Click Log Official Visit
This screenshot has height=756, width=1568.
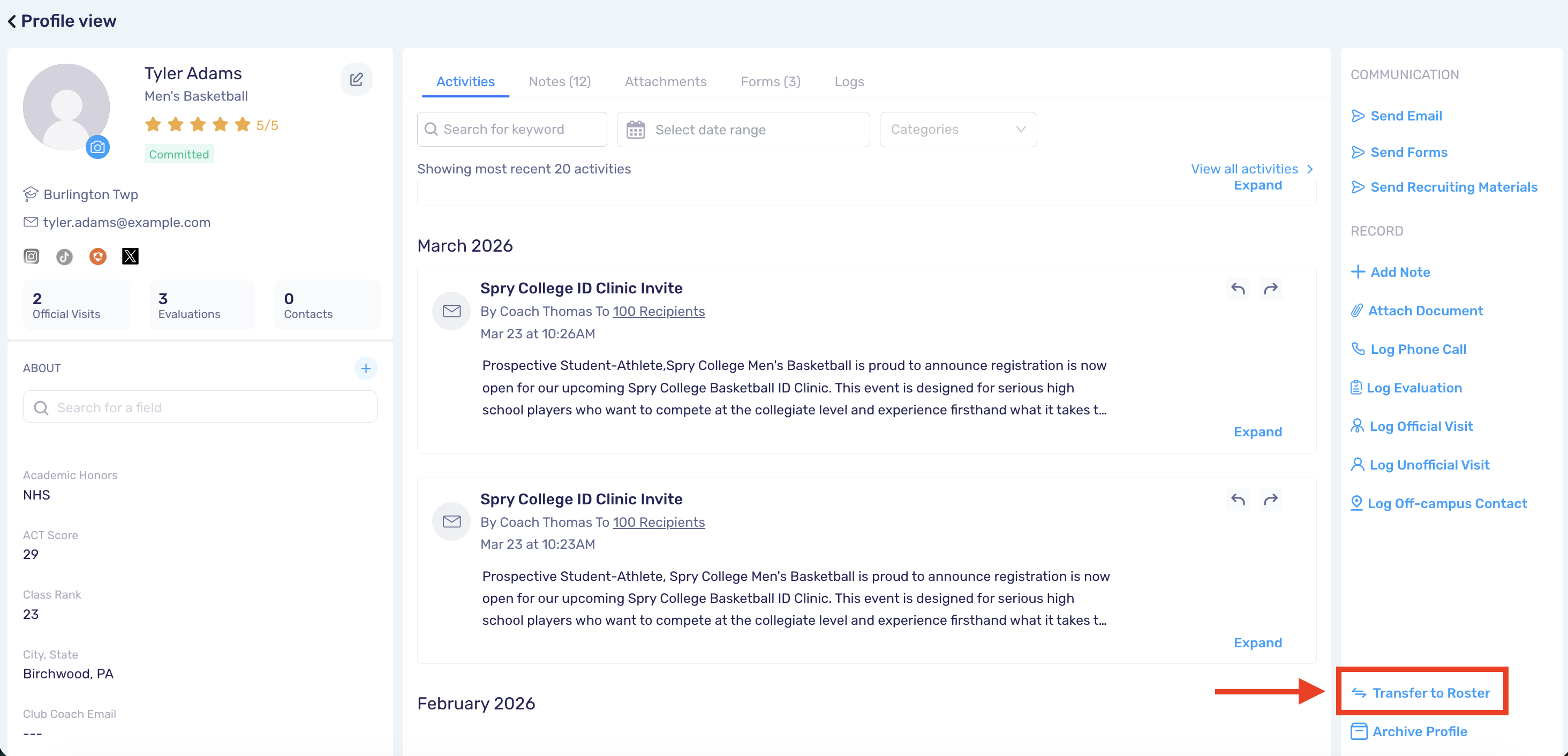1412,426
